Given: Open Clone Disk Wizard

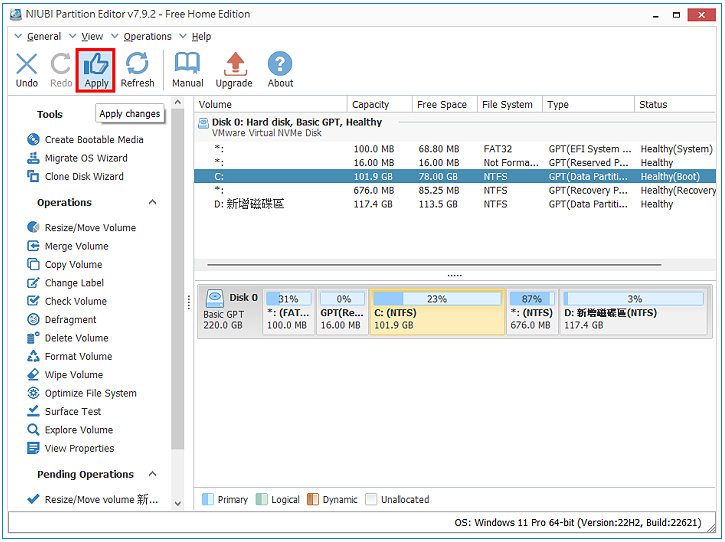Looking at the screenshot, I should (75, 177).
